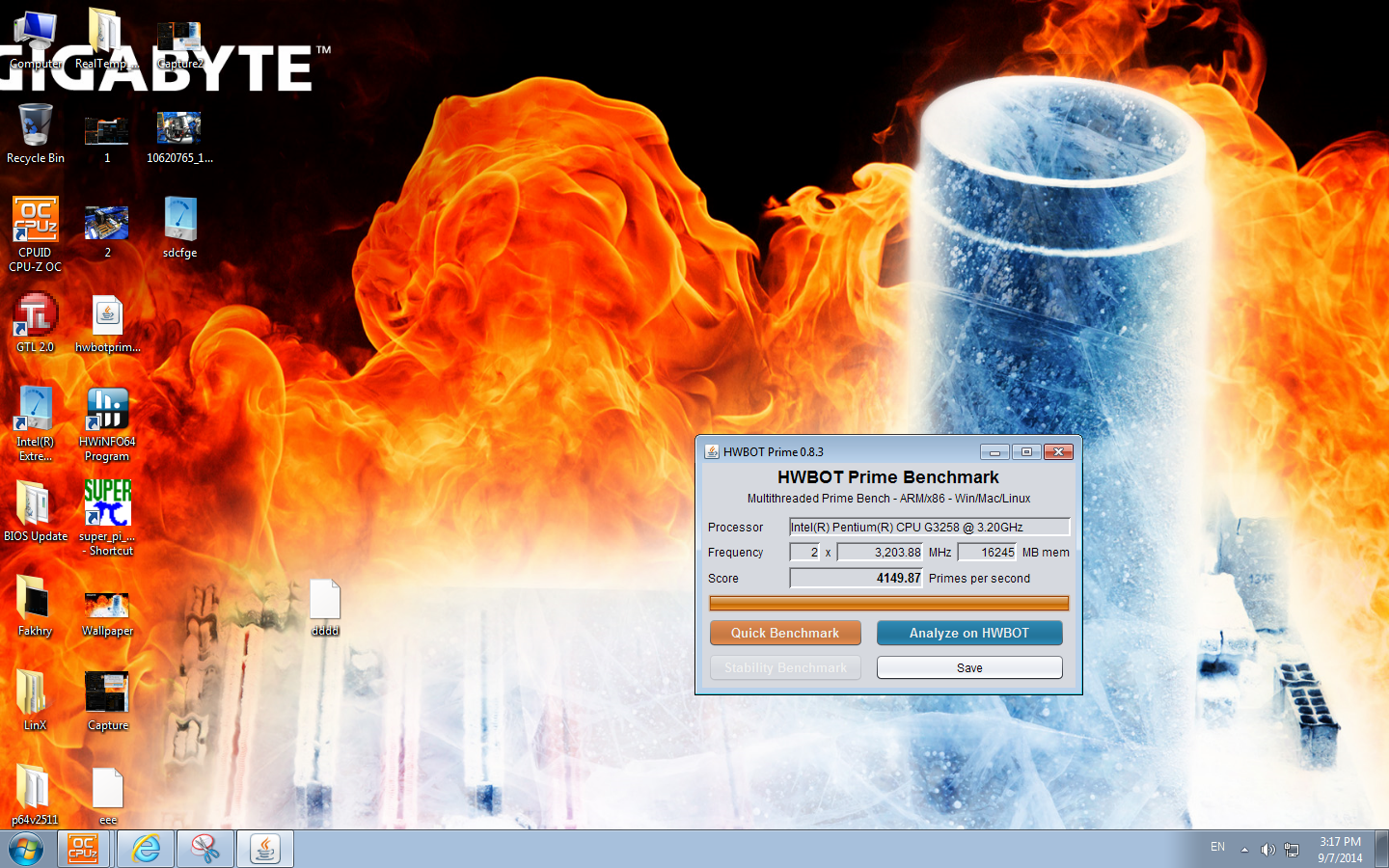
Task: Click the Primes per second label
Action: 979,579
